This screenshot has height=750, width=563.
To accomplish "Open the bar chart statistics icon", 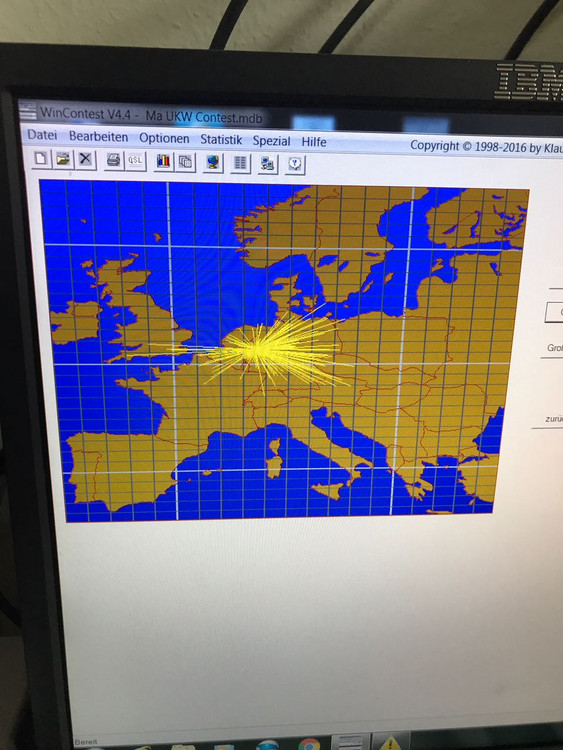I will [164, 162].
